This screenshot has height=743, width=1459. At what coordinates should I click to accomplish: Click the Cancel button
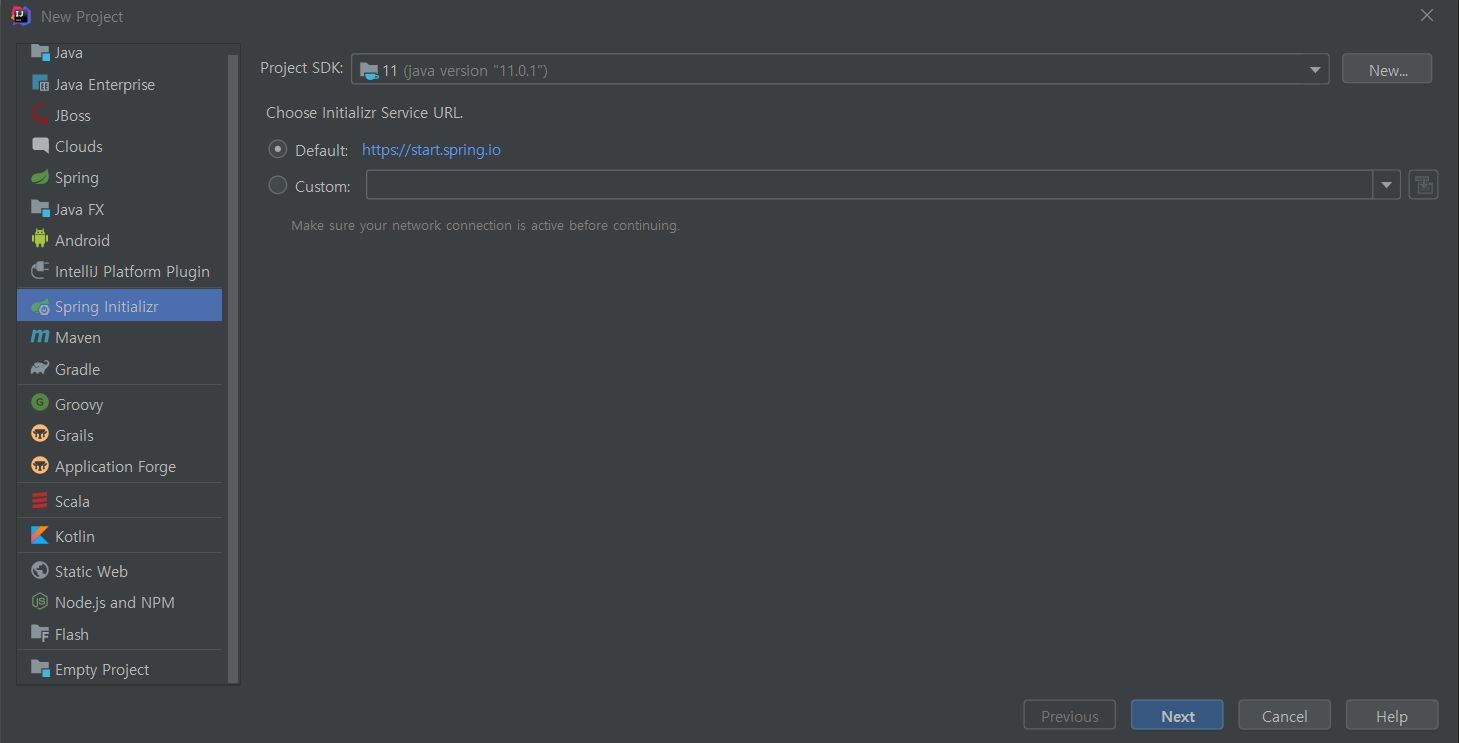1284,715
